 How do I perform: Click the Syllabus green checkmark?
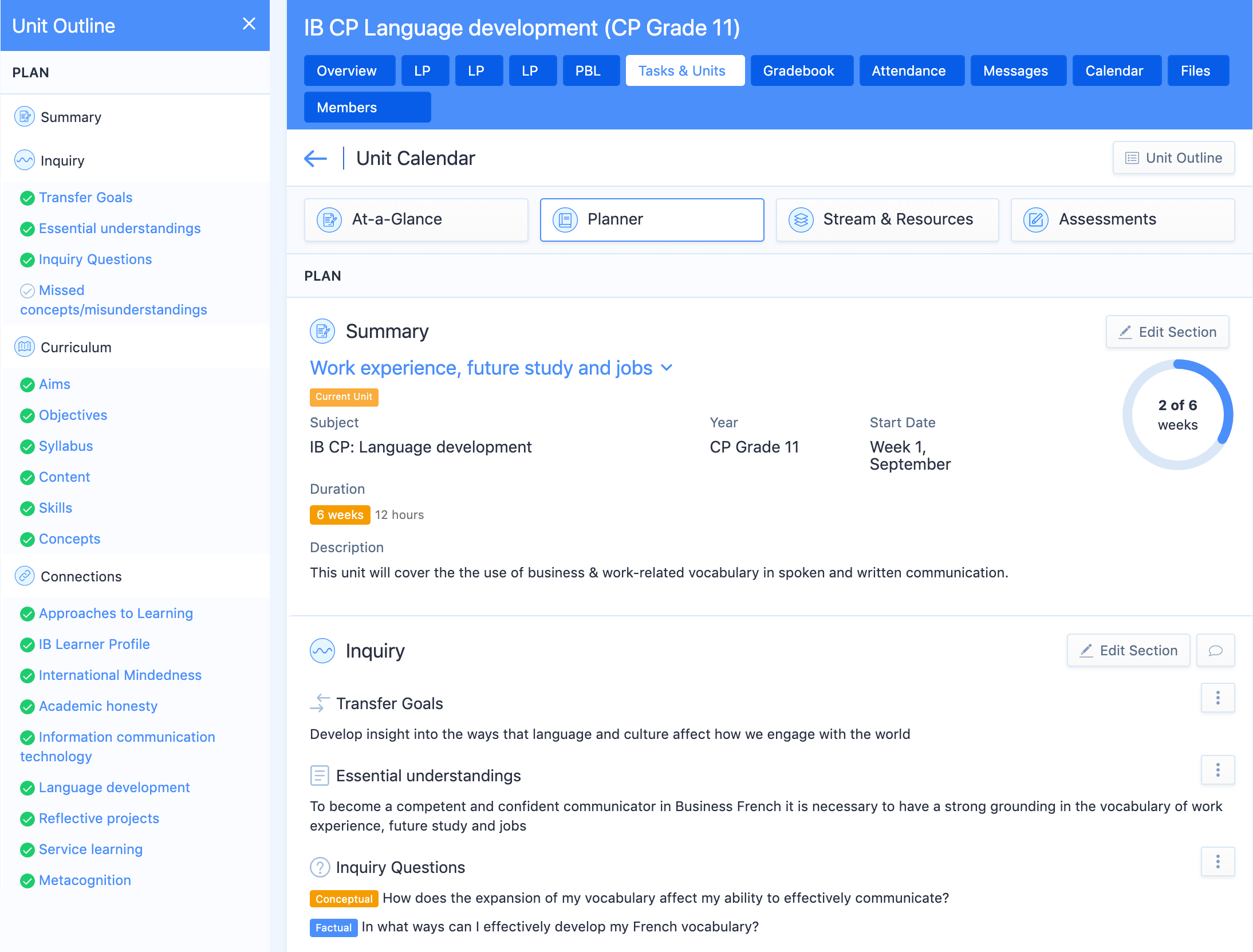pyautogui.click(x=27, y=447)
